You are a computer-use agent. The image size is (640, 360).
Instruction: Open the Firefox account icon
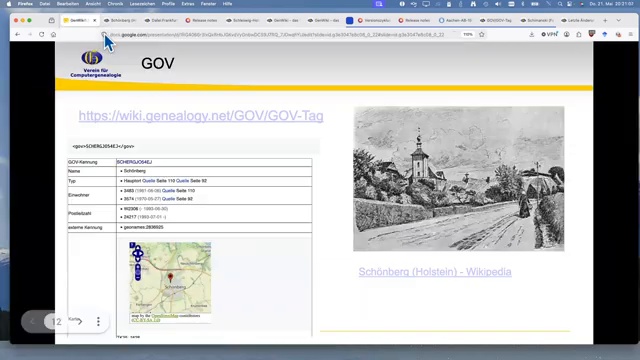pyautogui.click(x=567, y=35)
